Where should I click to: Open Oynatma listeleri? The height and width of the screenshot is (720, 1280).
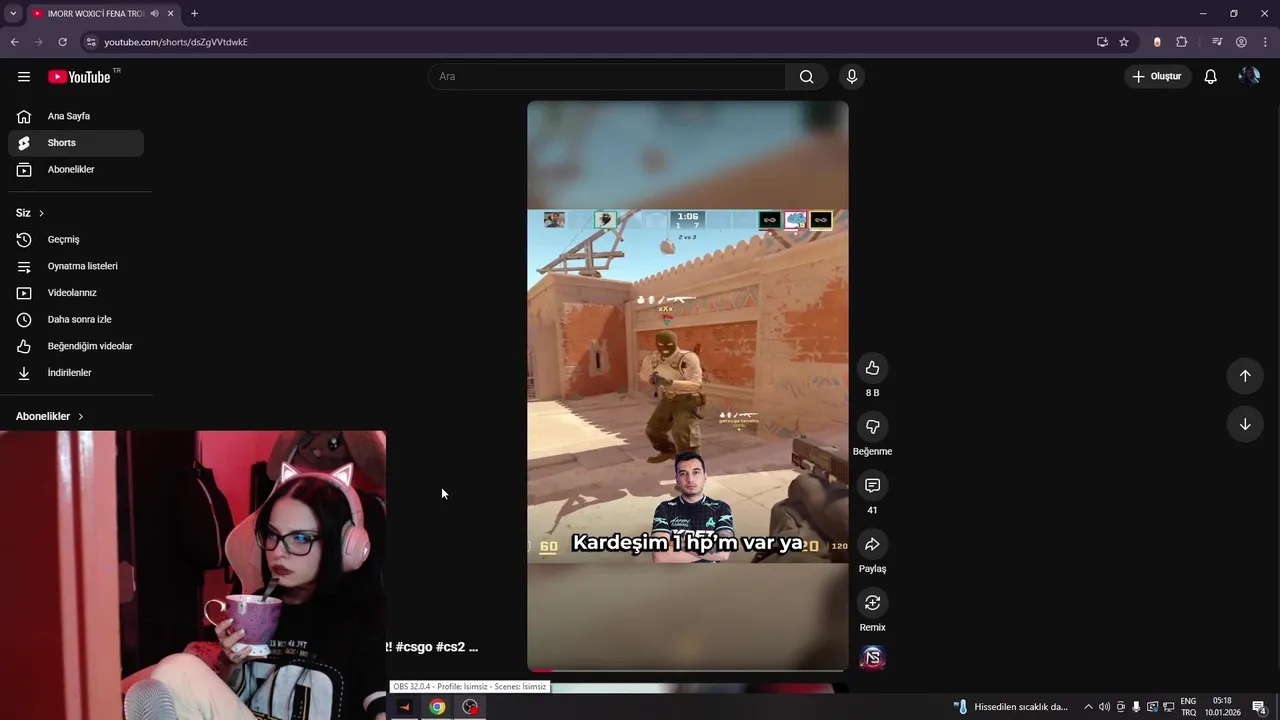76,266
